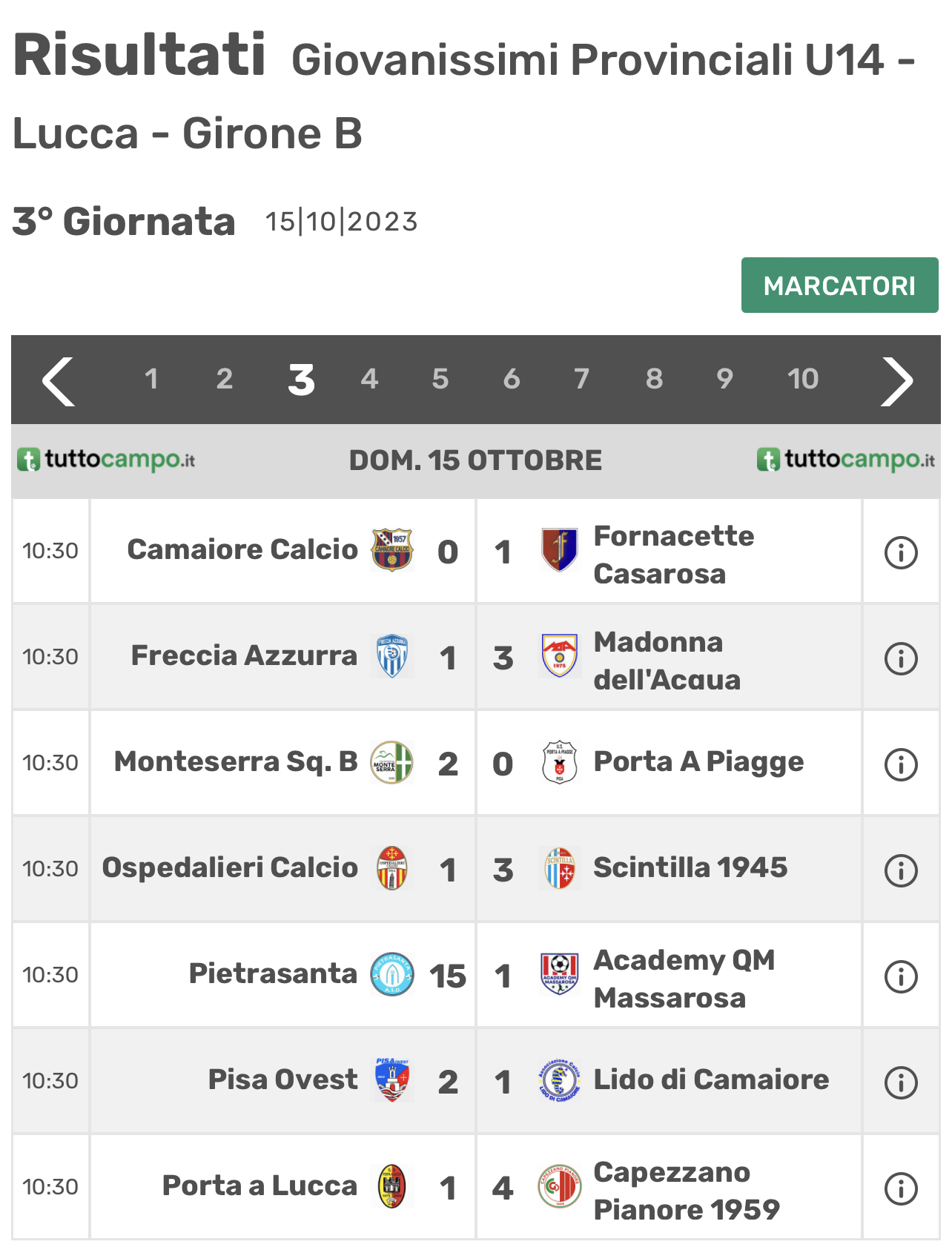
Task: Open the MARCATORI scorers button
Action: (x=839, y=285)
